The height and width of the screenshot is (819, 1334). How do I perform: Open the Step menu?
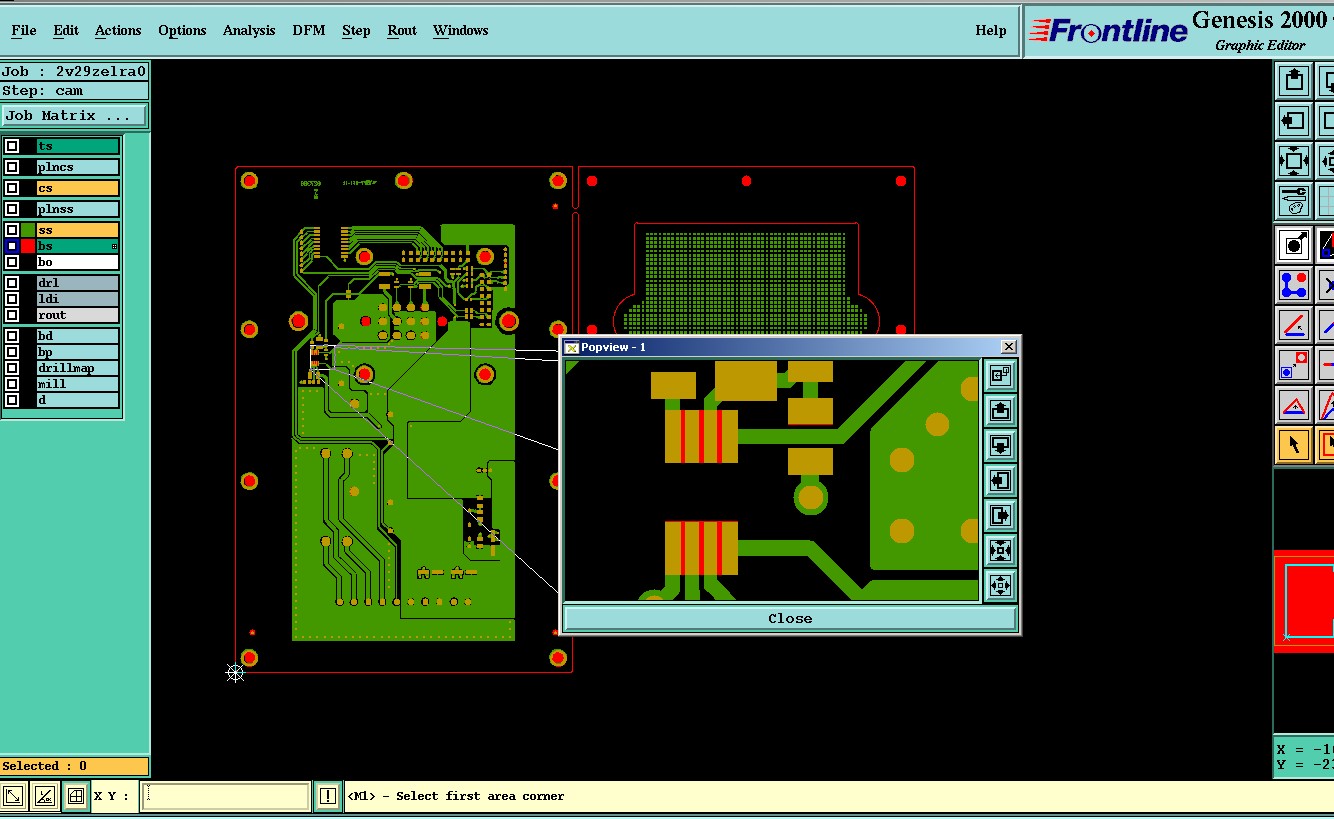coord(356,30)
